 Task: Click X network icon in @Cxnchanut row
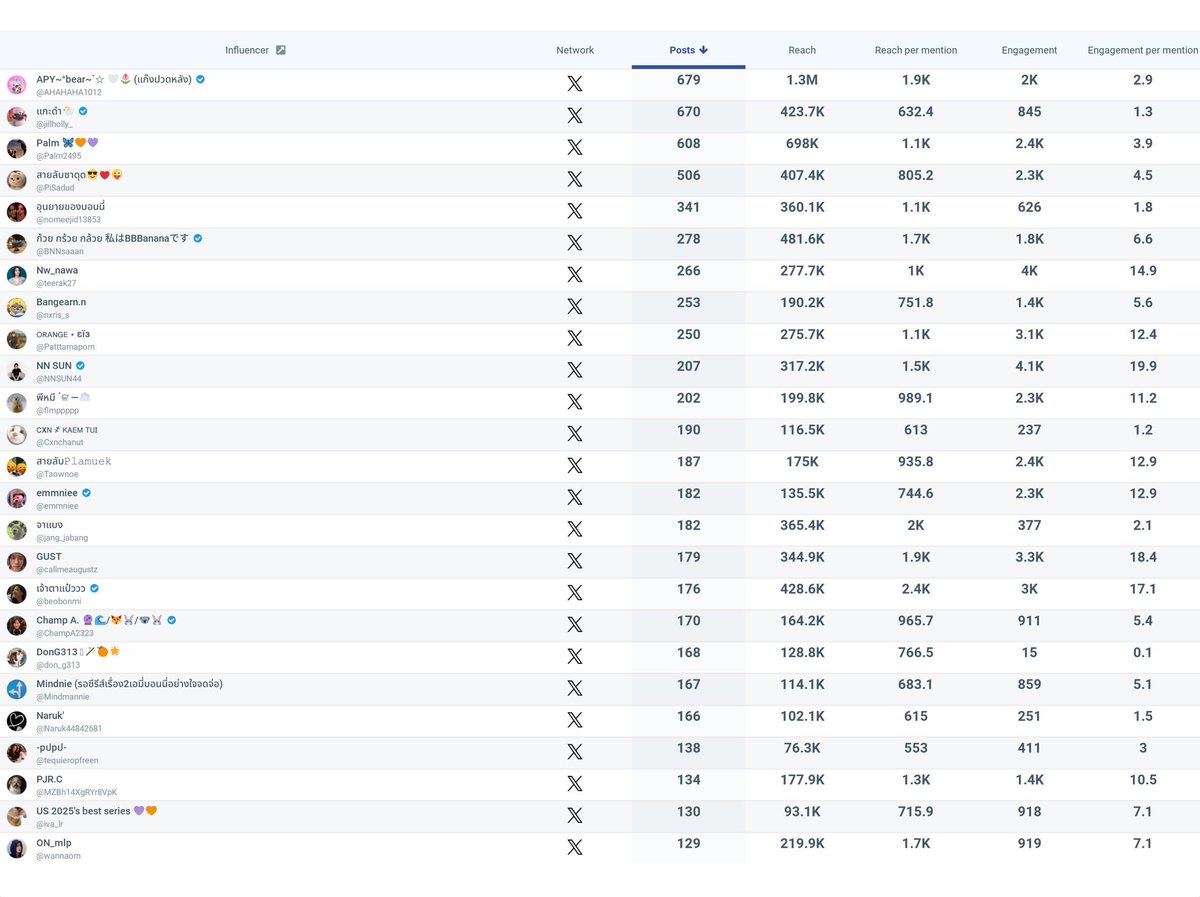tap(575, 434)
